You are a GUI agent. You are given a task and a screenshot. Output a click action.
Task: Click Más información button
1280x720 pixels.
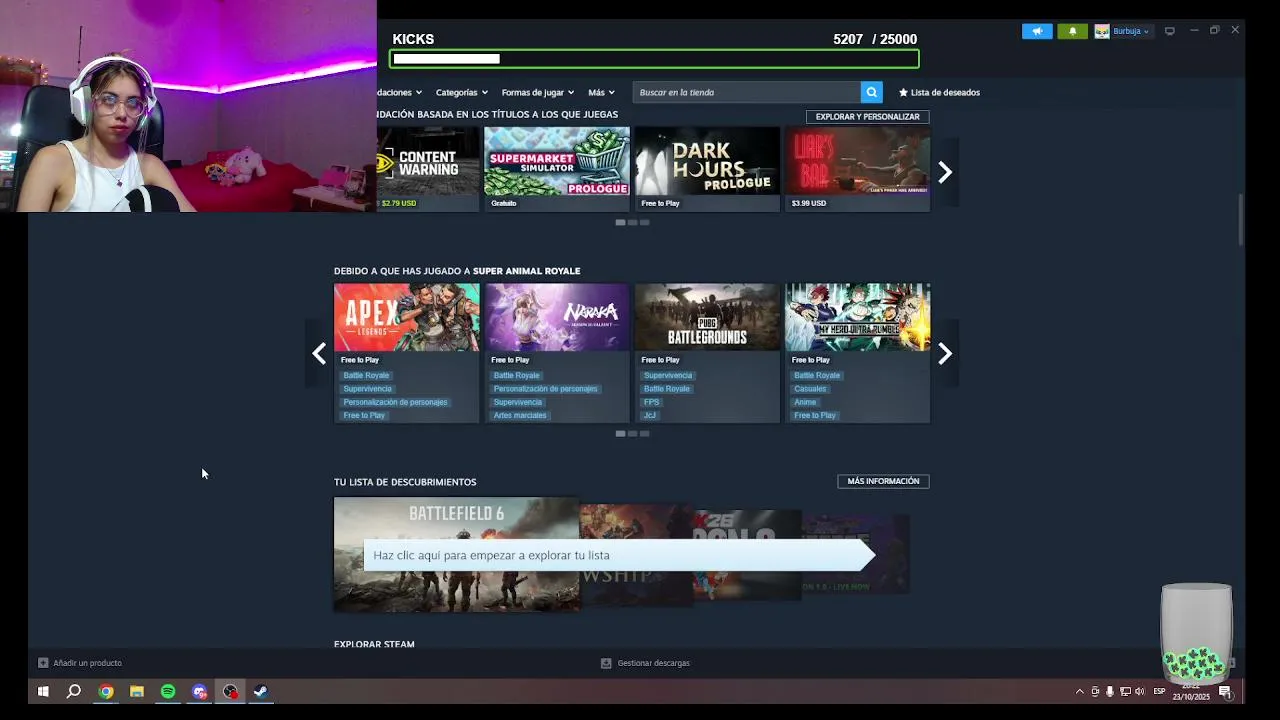click(x=883, y=481)
